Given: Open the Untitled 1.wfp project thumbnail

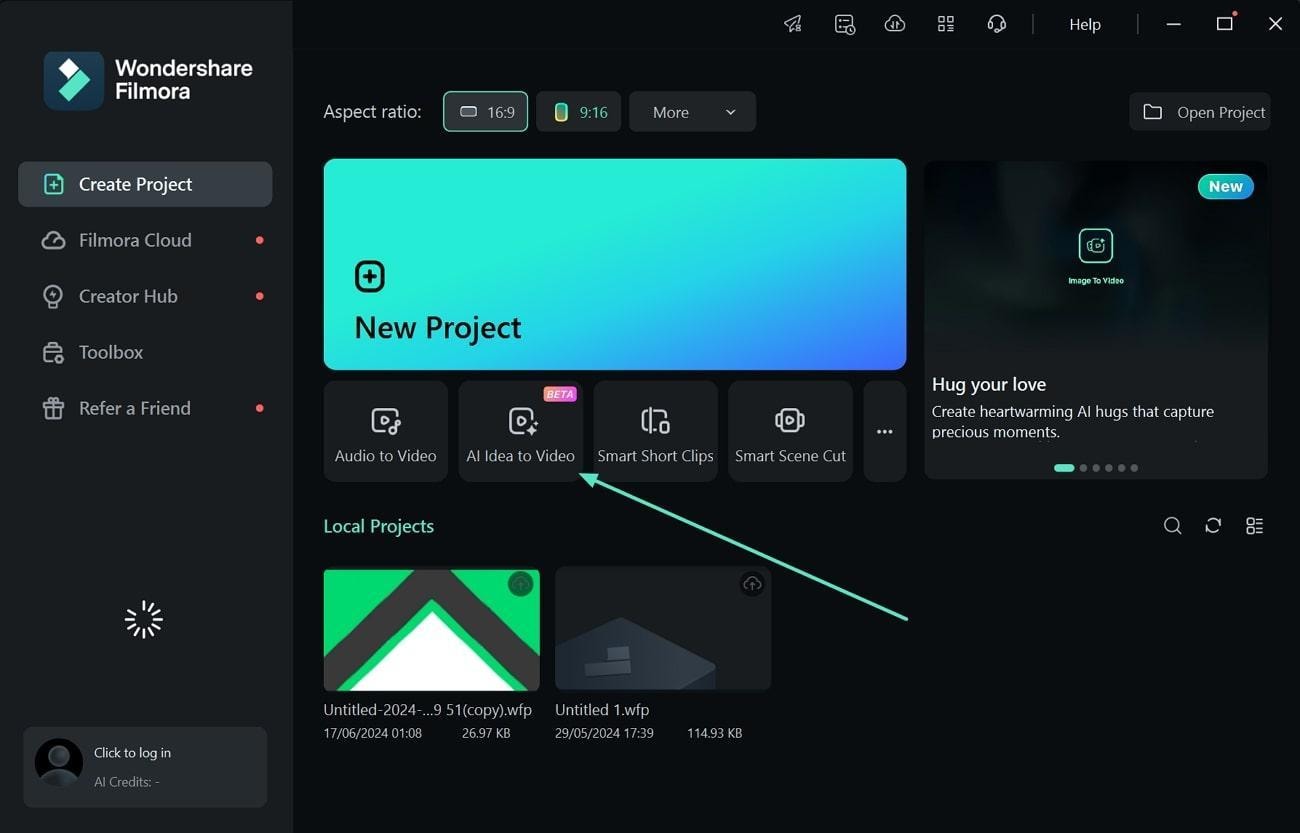Looking at the screenshot, I should point(663,630).
